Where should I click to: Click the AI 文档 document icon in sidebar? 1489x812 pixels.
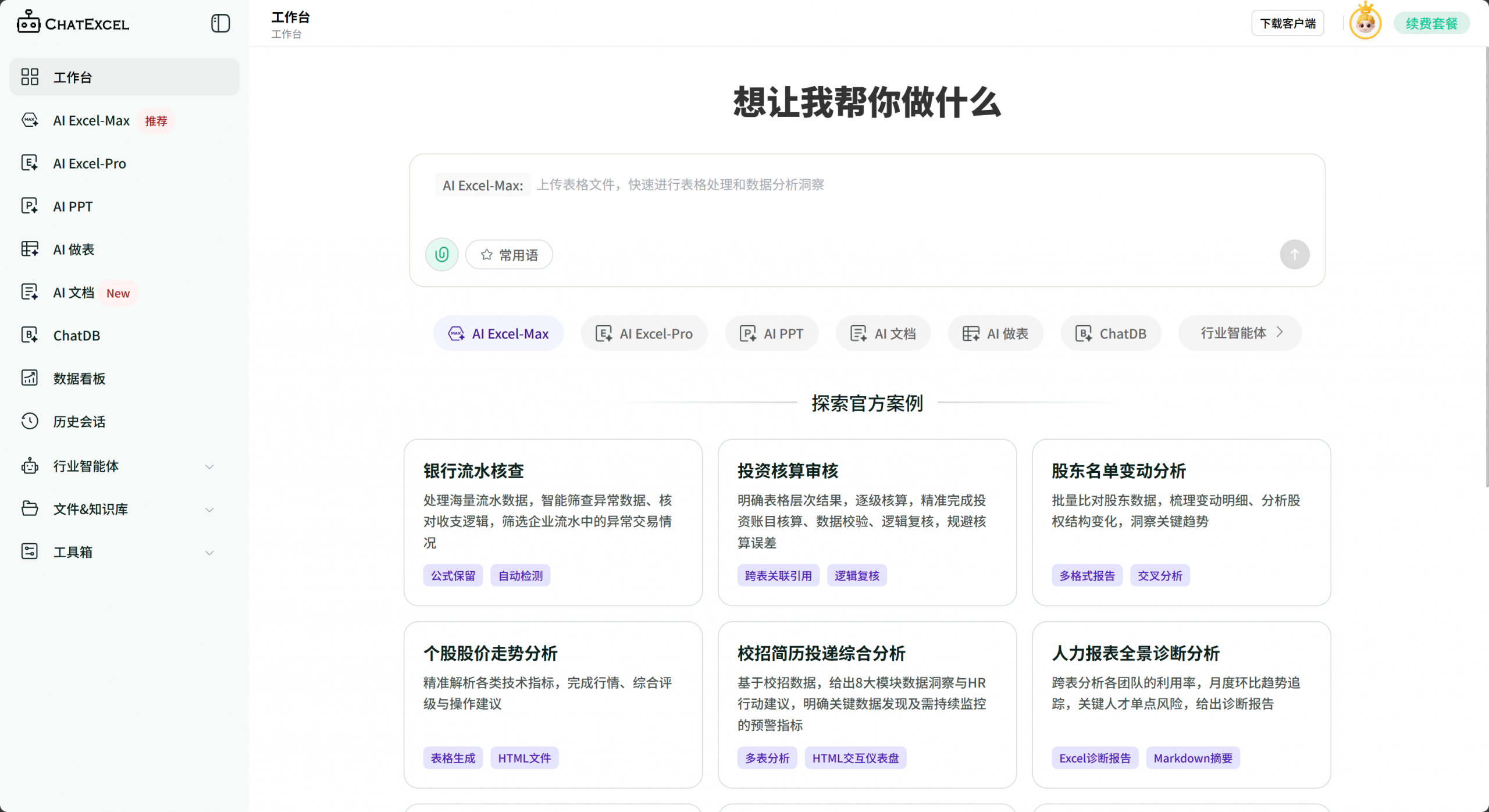click(30, 292)
